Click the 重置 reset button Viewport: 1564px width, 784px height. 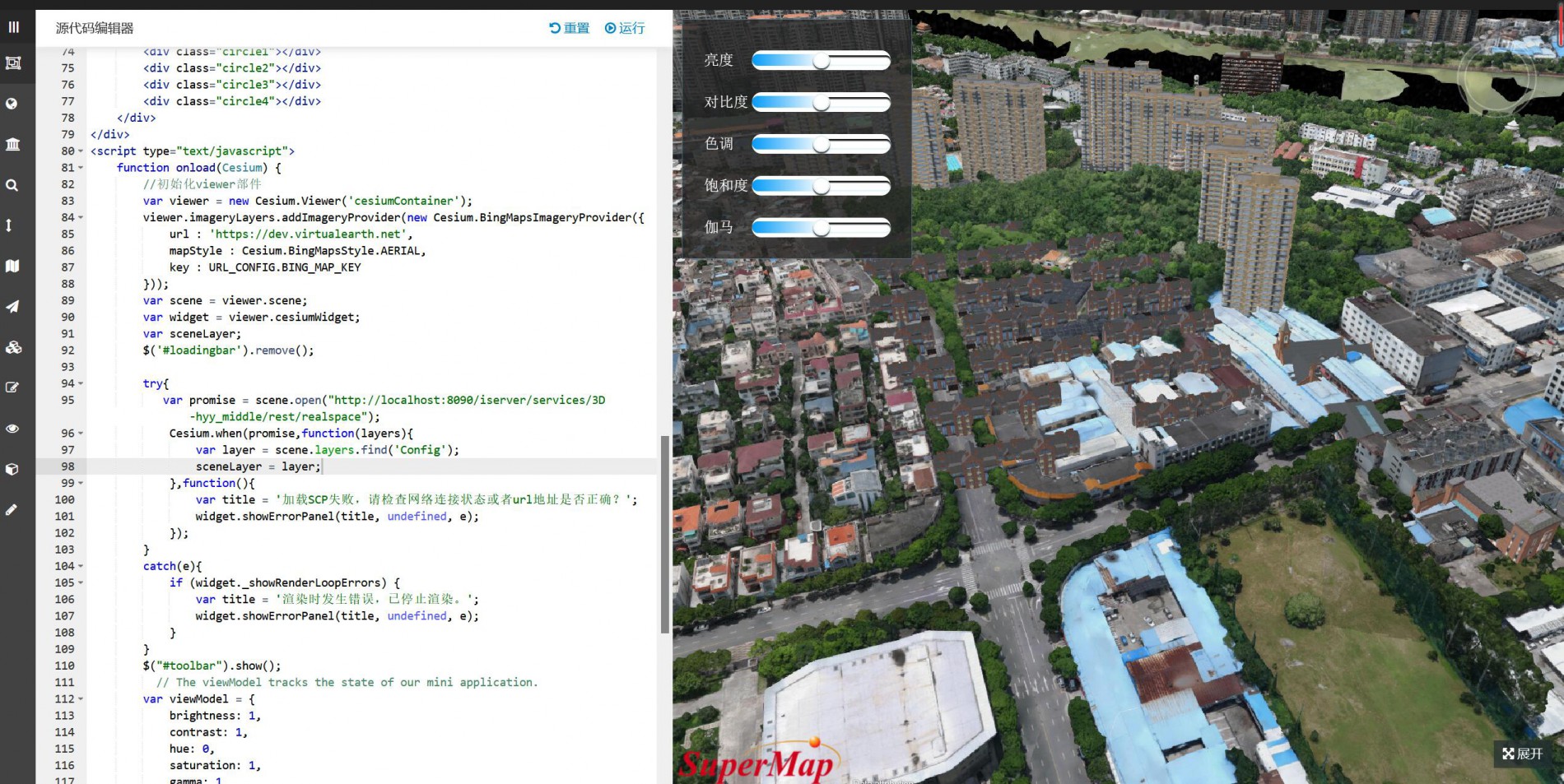pos(570,28)
